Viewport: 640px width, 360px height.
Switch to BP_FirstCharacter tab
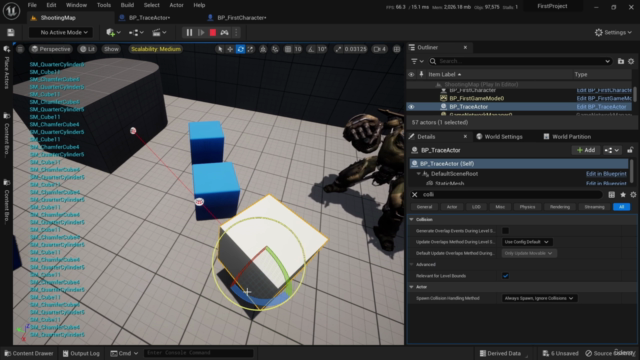pyautogui.click(x=242, y=18)
